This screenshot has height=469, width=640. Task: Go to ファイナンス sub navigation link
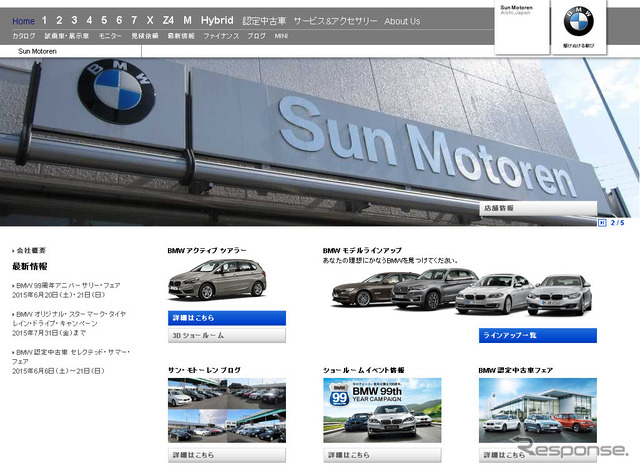pyautogui.click(x=221, y=36)
